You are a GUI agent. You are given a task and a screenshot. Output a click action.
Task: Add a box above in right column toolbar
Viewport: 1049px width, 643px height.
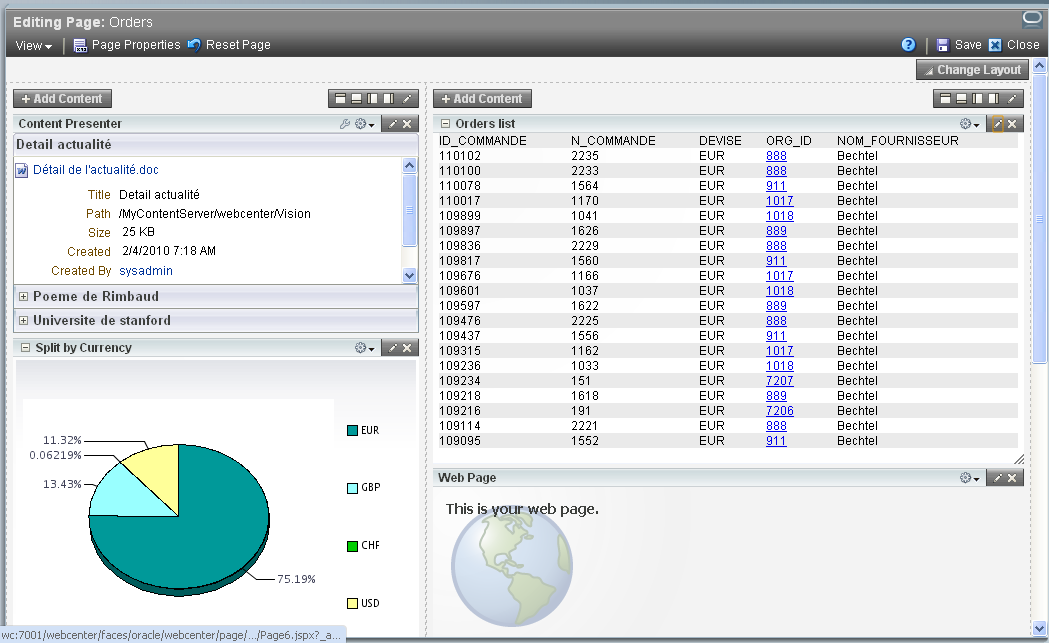(x=945, y=99)
